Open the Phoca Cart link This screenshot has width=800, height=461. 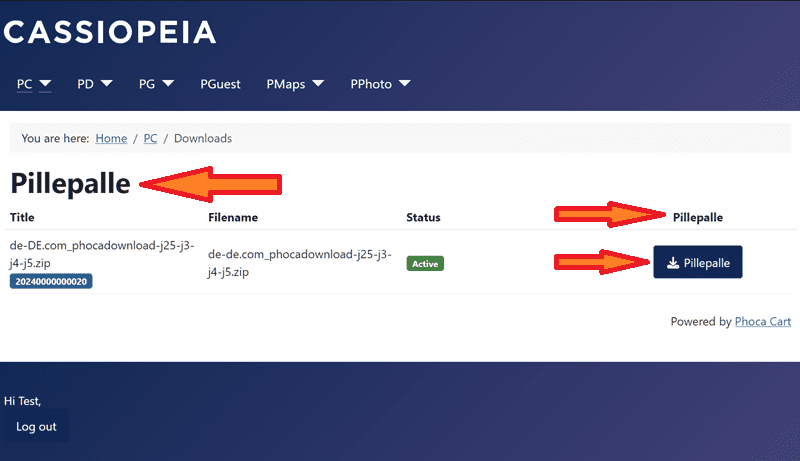click(763, 322)
